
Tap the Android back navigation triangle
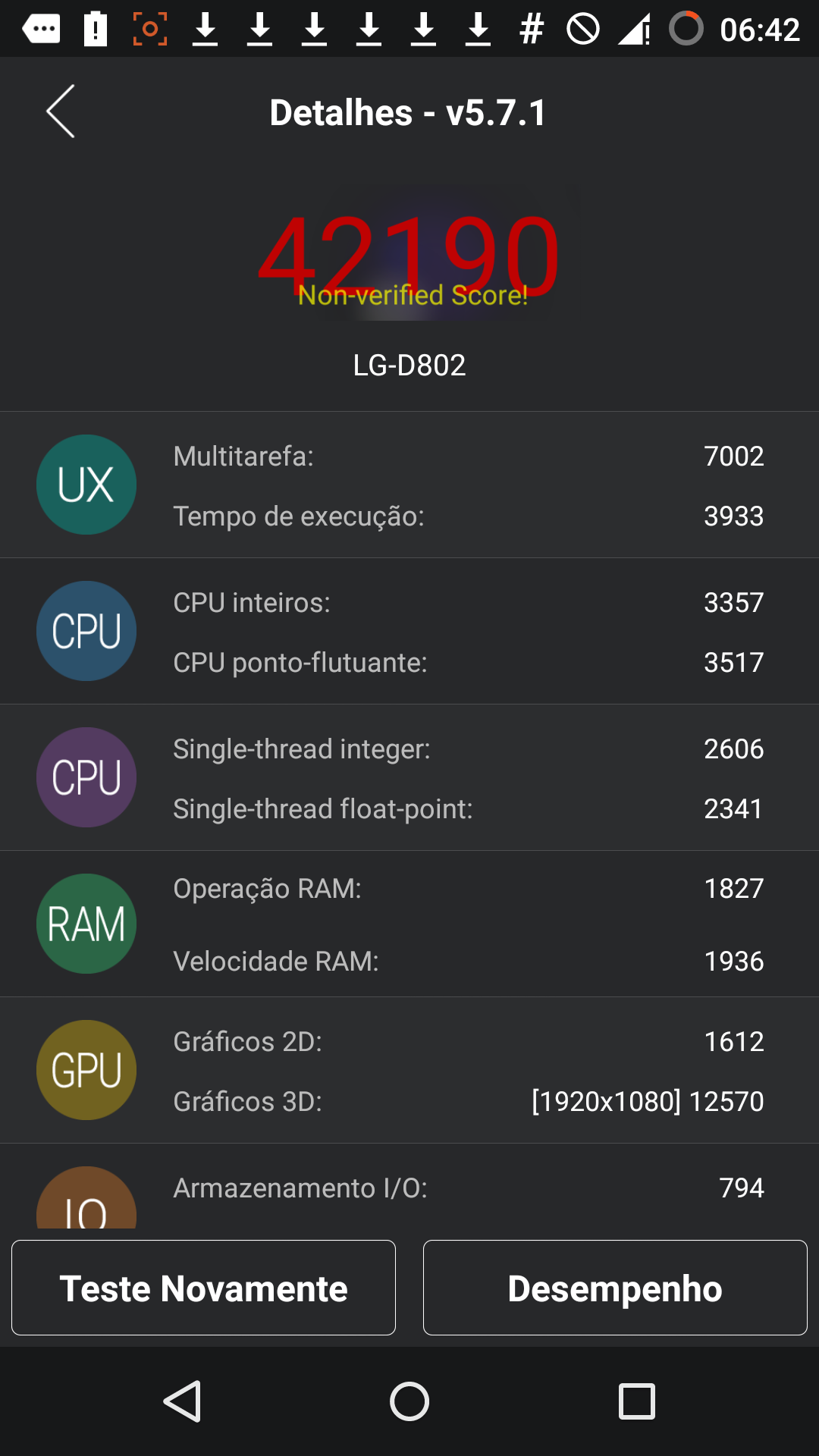point(182,1401)
